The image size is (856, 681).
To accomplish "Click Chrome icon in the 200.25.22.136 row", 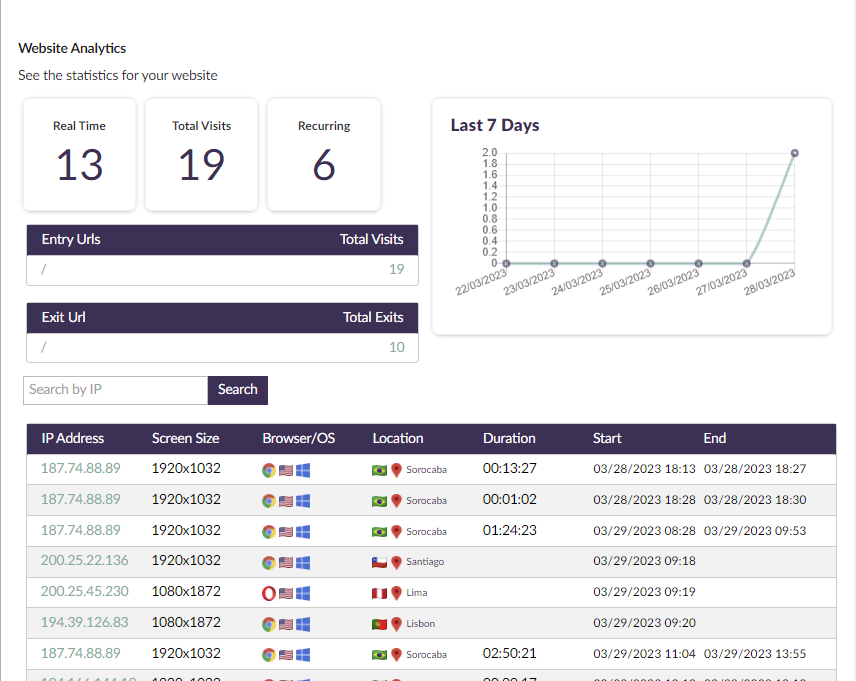I will 269,562.
